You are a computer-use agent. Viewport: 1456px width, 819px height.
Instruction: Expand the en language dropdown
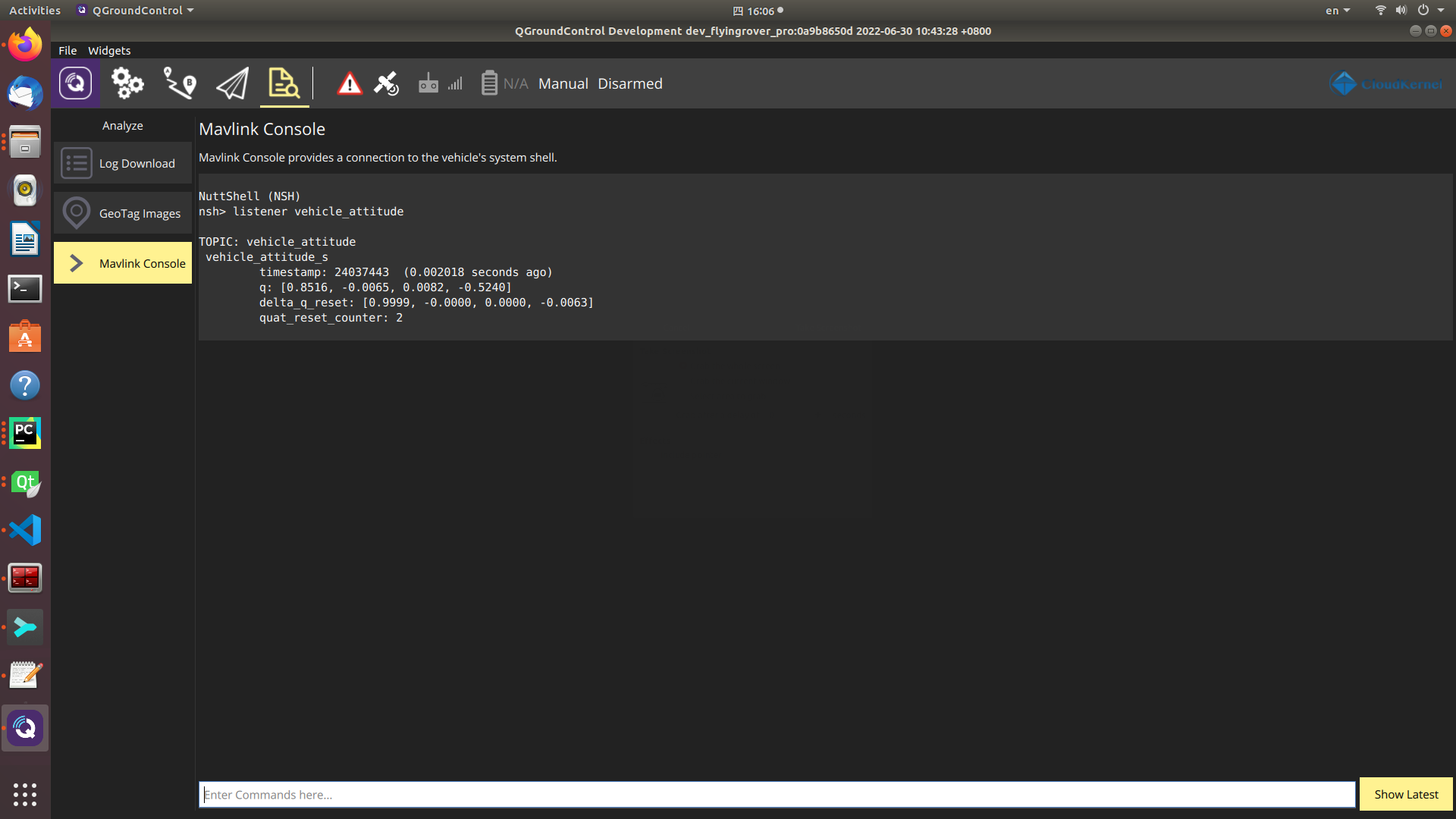pos(1338,11)
